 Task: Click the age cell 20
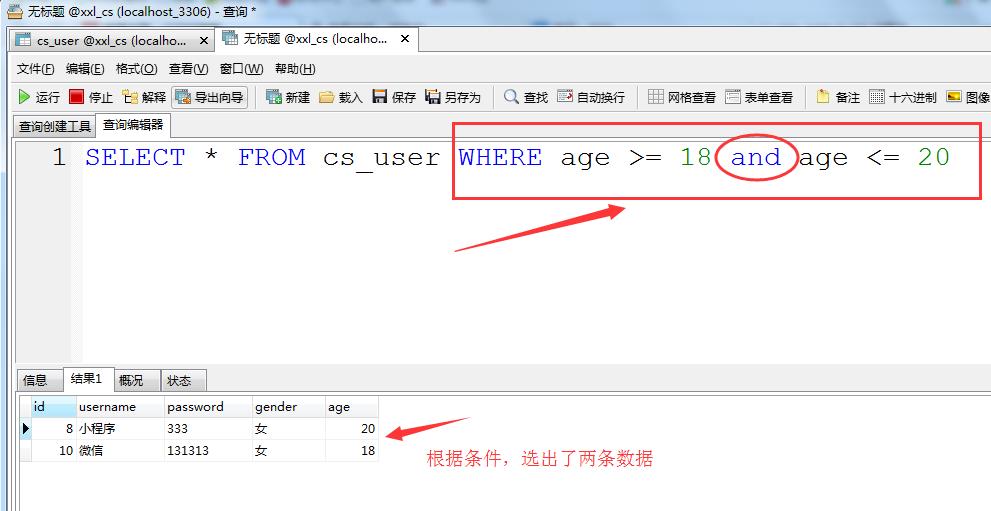[352, 428]
